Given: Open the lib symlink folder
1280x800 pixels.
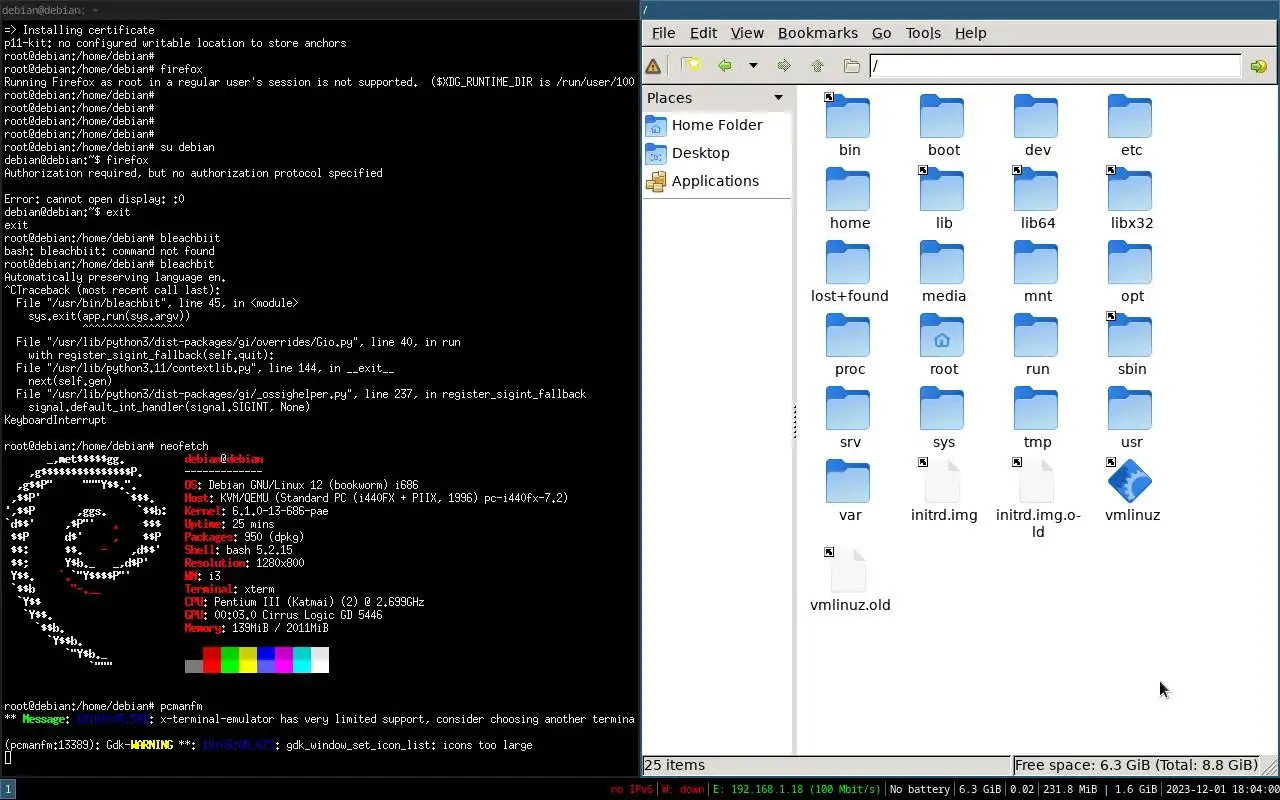Looking at the screenshot, I should point(942,190).
